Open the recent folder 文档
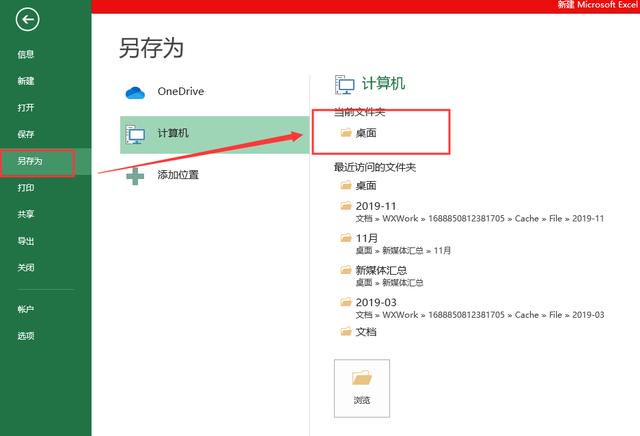 click(x=366, y=331)
